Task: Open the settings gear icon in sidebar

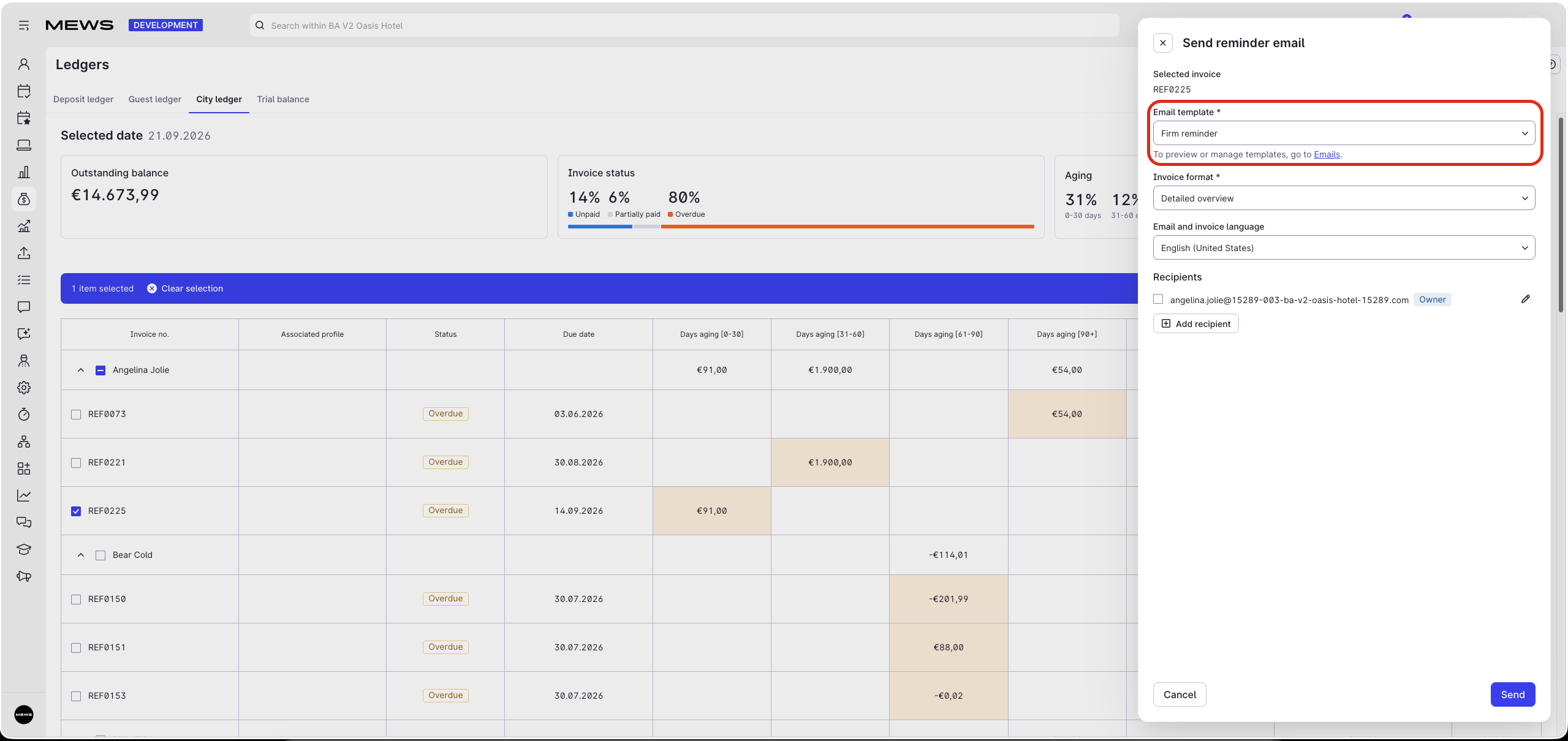Action: [x=24, y=388]
